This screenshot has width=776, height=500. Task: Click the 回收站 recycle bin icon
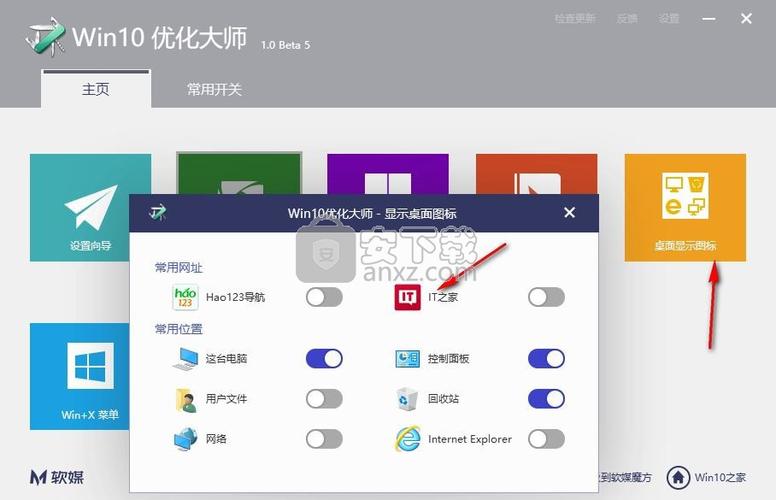click(x=407, y=399)
